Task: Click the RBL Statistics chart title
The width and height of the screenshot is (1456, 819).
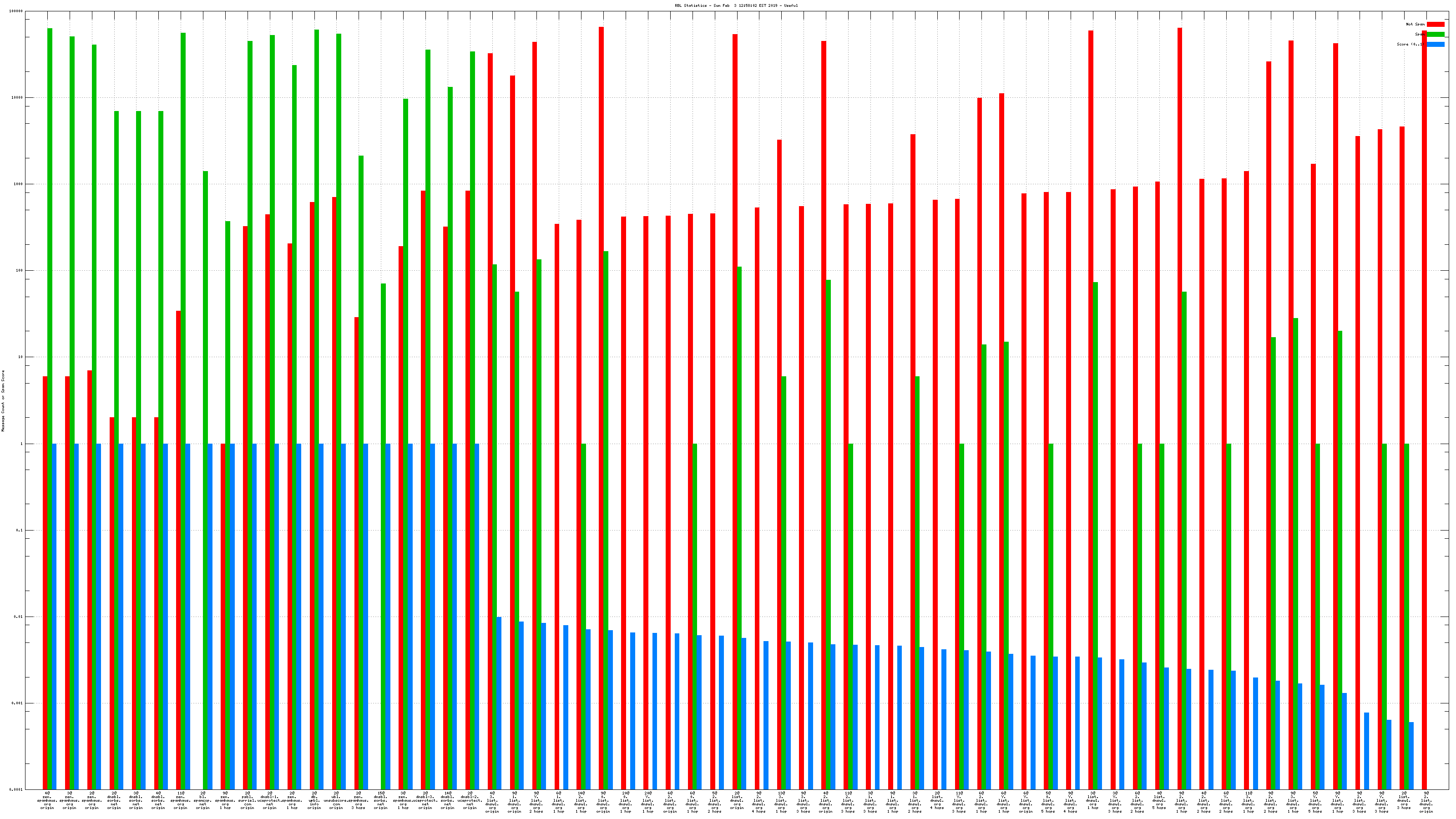Action: 736,5
